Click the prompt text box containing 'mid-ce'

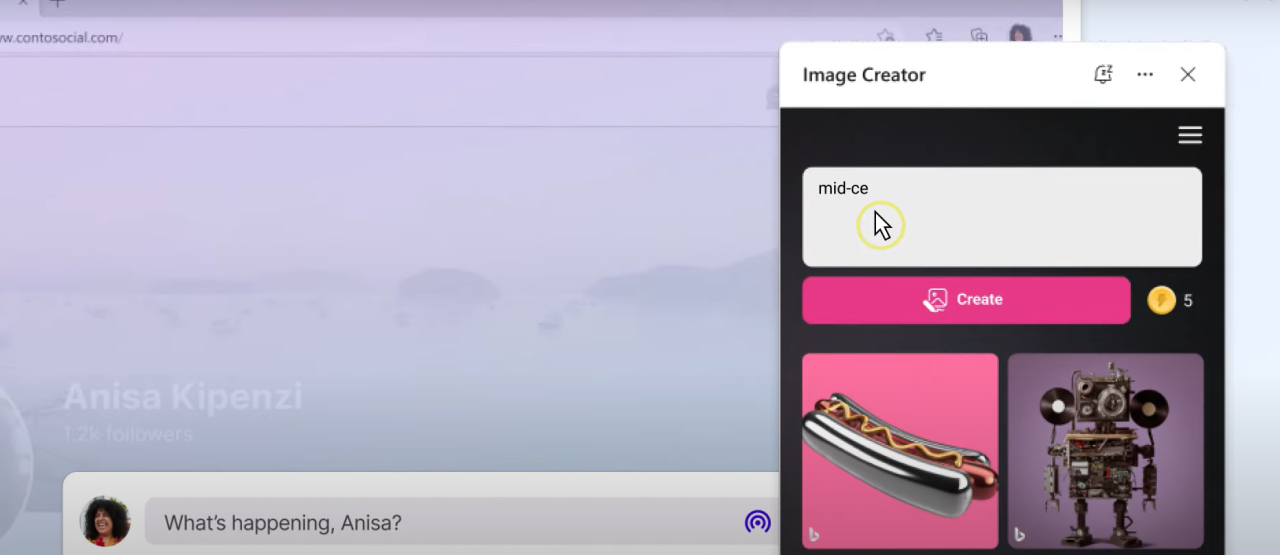click(1002, 217)
